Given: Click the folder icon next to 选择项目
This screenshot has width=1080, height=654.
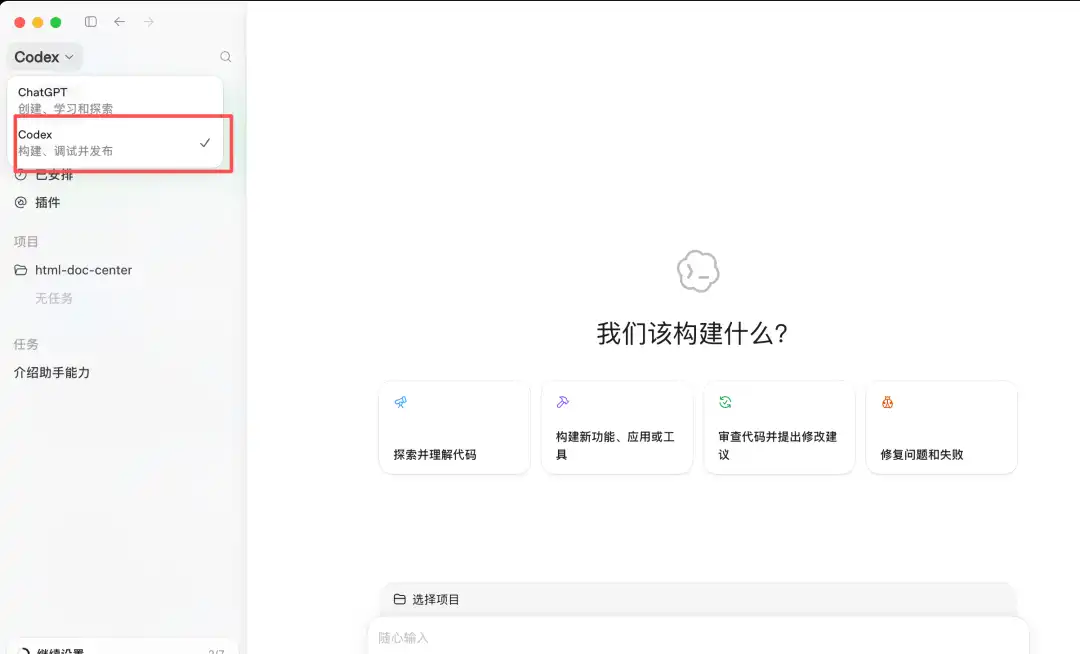Looking at the screenshot, I should coord(399,600).
